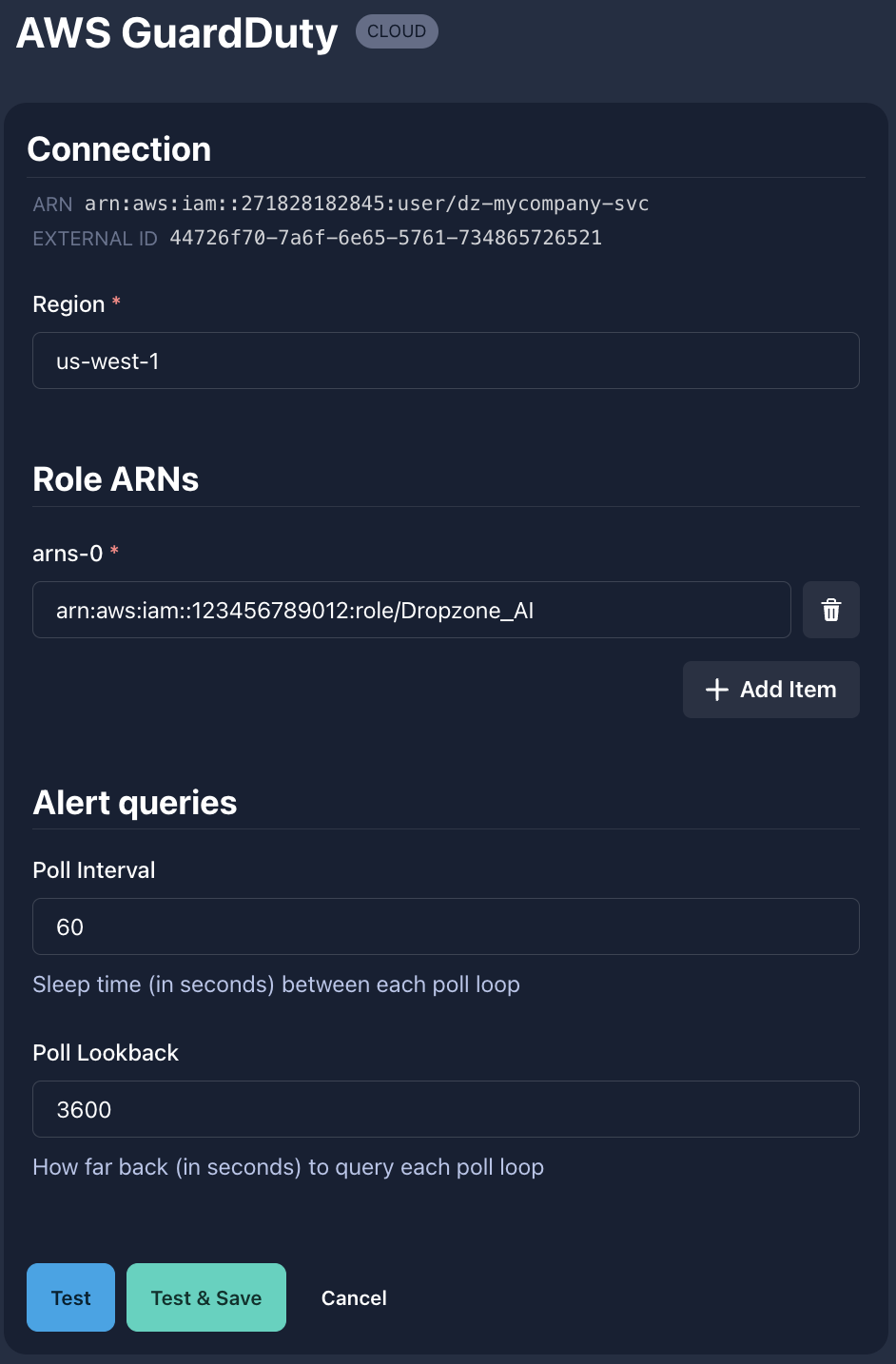Click the AWS GuardDuty page title
Image resolution: width=896 pixels, height=1364 pixels.
tap(177, 33)
